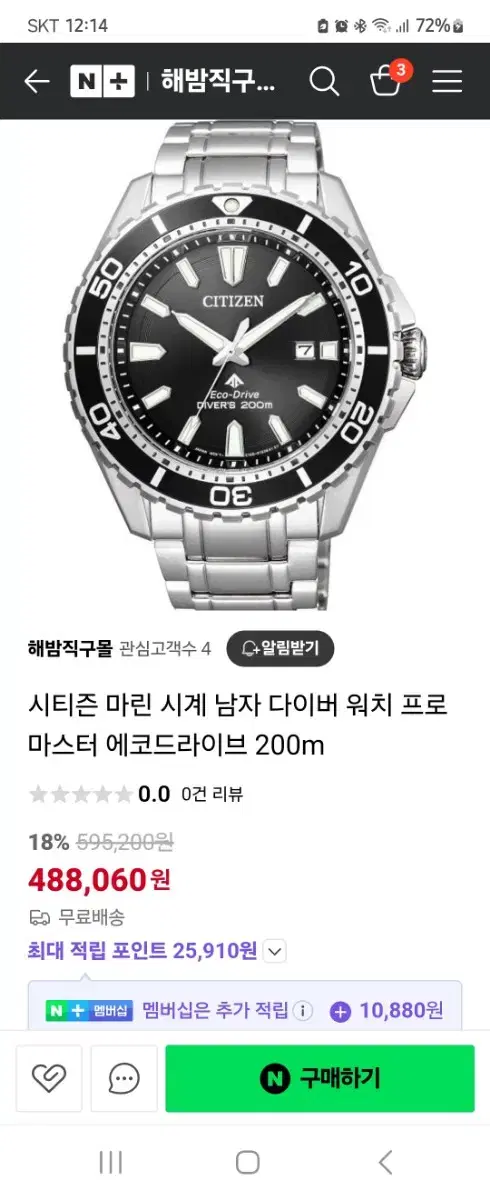The height and width of the screenshot is (1200, 490).
Task: Tap the membership info circle icon
Action: click(305, 1010)
